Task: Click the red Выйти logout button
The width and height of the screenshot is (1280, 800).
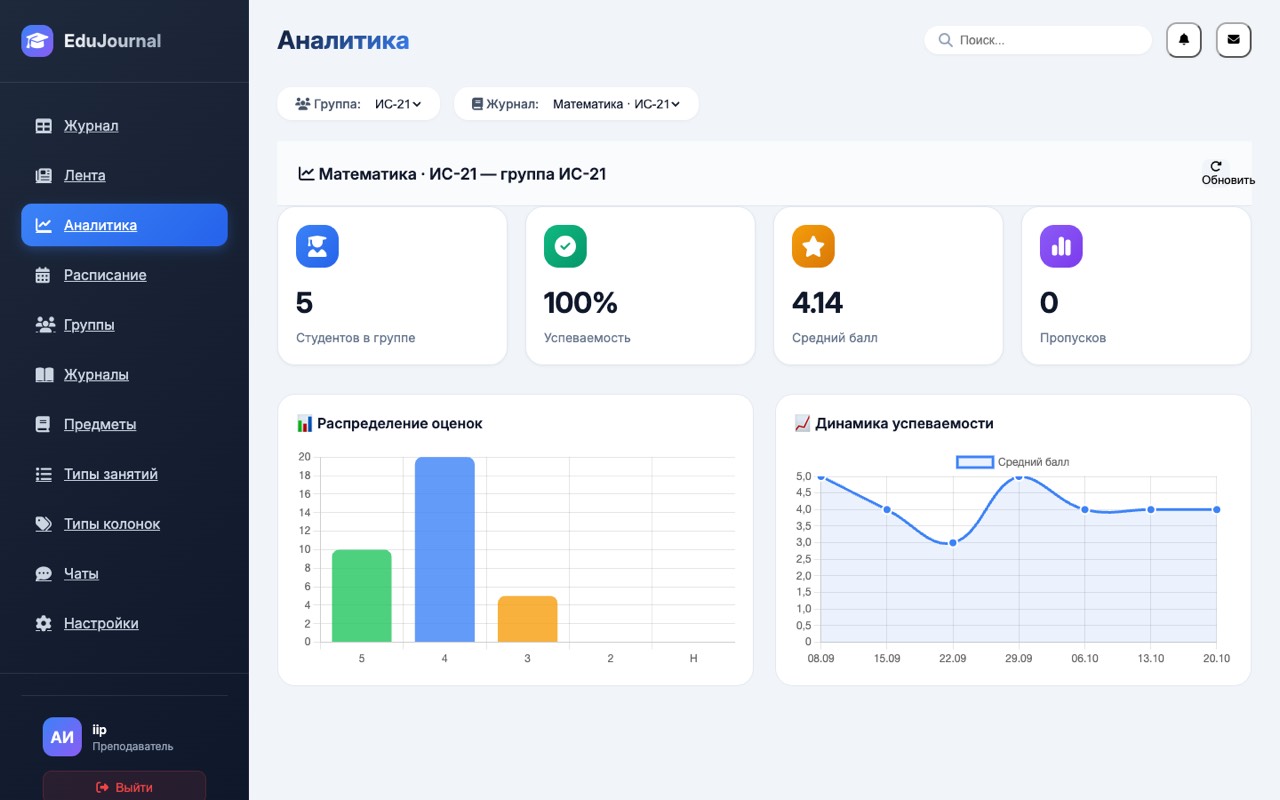Action: 124,787
